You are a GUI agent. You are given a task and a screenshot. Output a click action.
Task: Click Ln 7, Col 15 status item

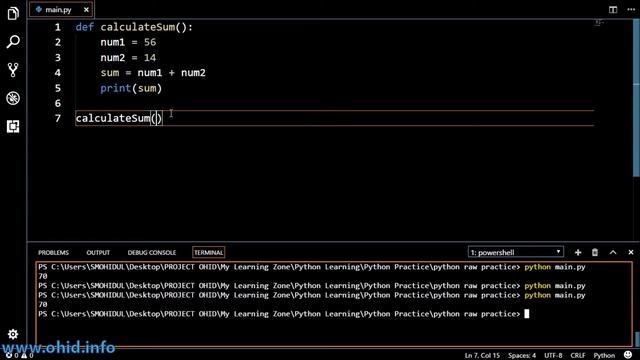(482, 356)
